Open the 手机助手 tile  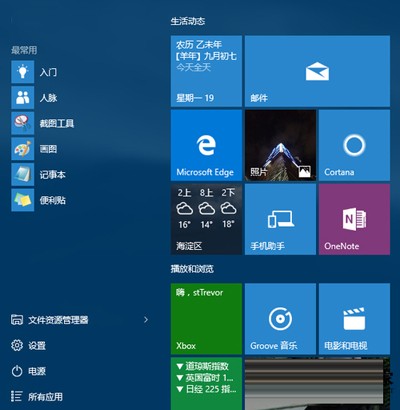click(x=280, y=219)
